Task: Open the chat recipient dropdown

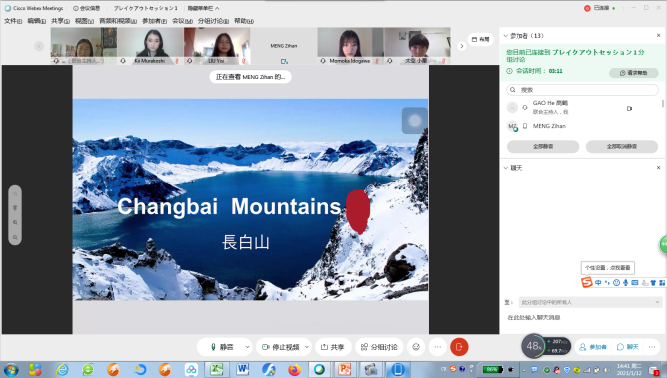Action: (590, 302)
